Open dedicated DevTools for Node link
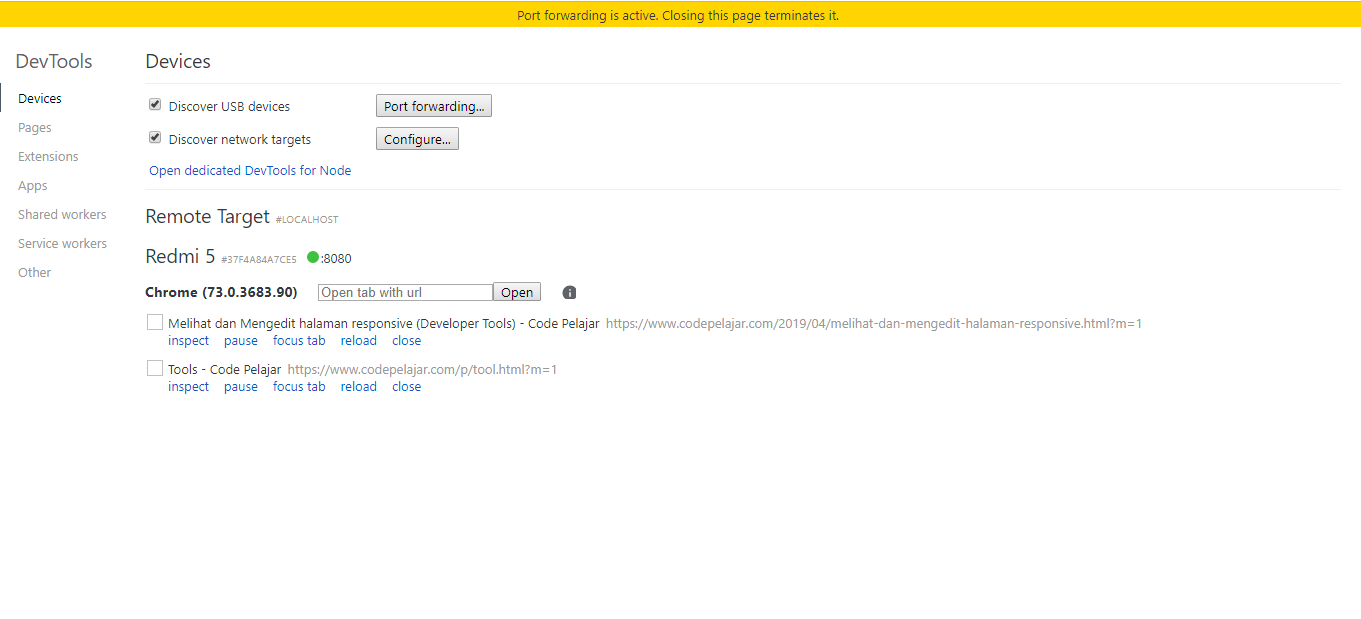Viewport: 1361px width, 619px height. (250, 170)
